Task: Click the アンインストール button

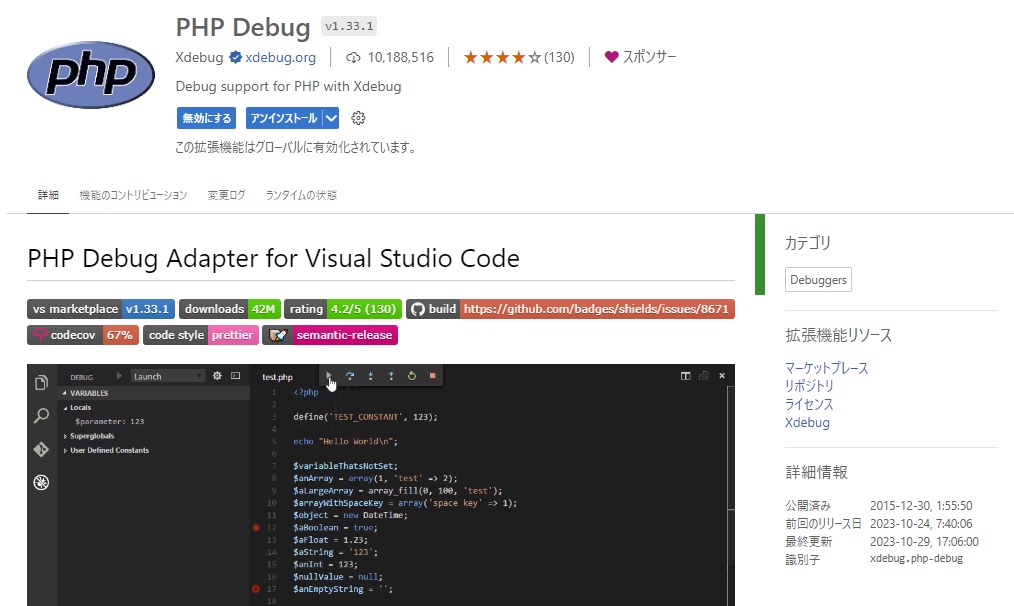Action: (284, 118)
